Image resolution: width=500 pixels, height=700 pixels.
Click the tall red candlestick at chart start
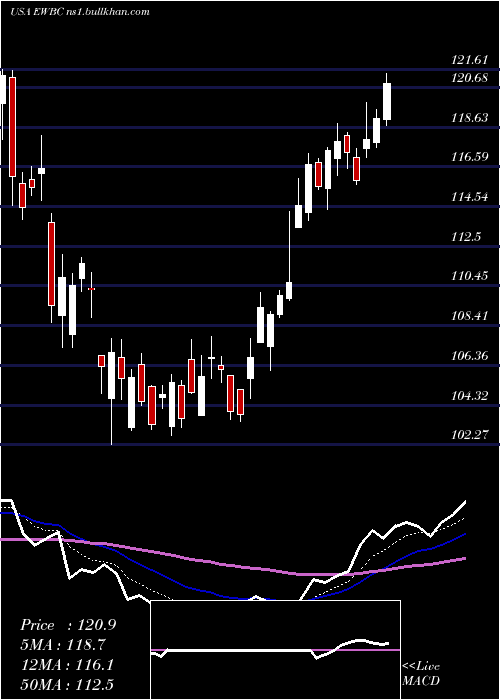click(12, 127)
